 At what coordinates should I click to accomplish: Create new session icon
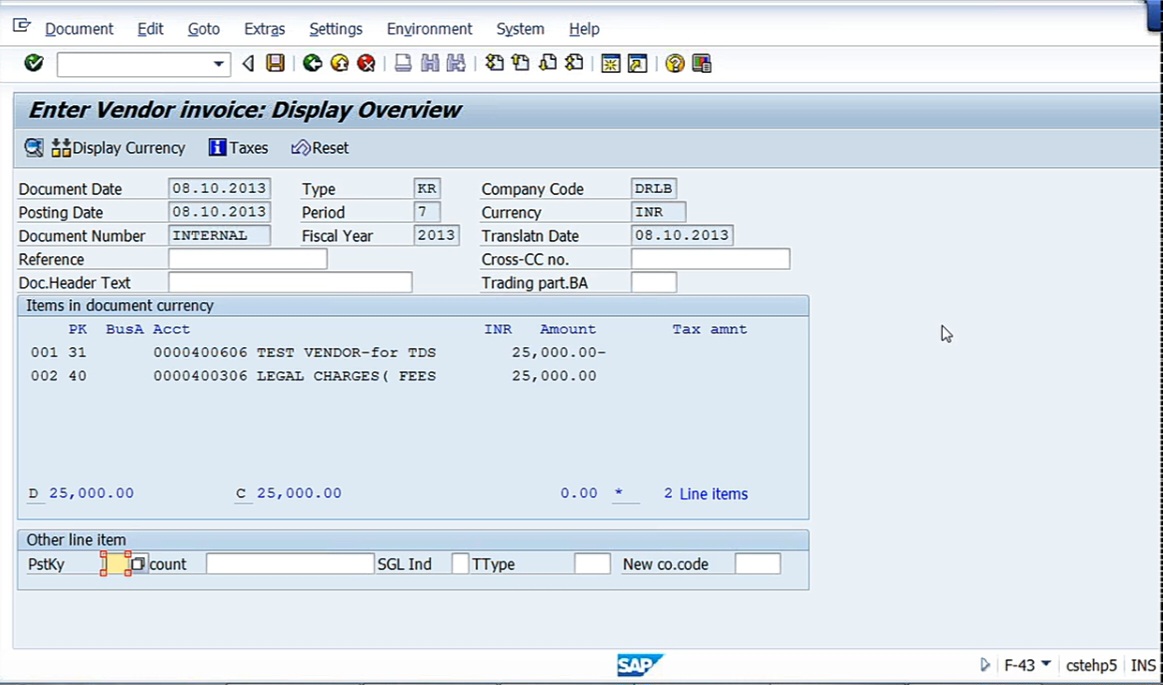point(610,63)
